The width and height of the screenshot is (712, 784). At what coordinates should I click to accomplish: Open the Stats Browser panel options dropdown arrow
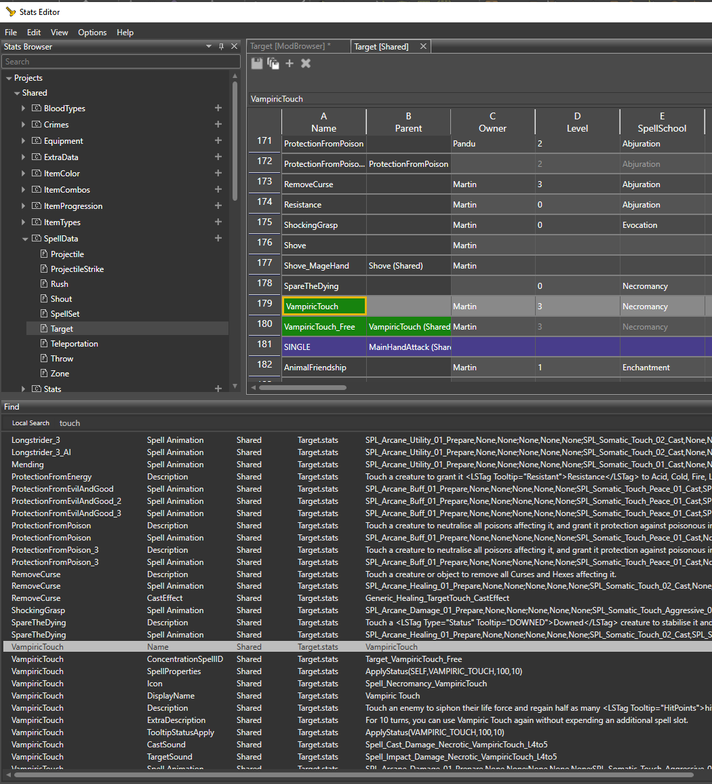[x=209, y=46]
